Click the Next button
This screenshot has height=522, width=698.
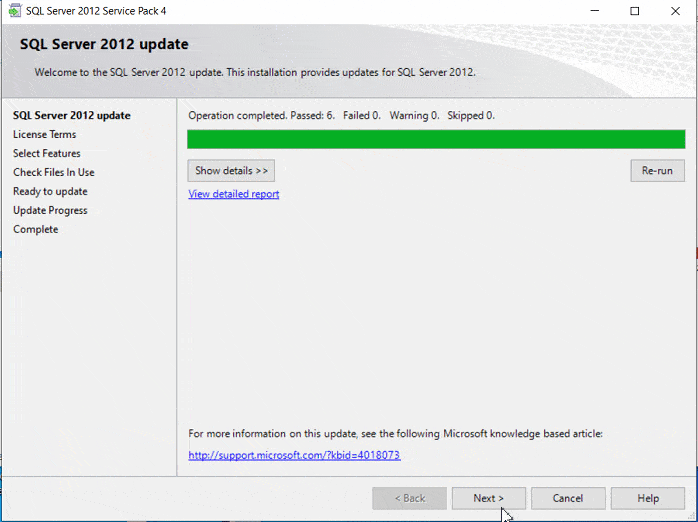488,498
